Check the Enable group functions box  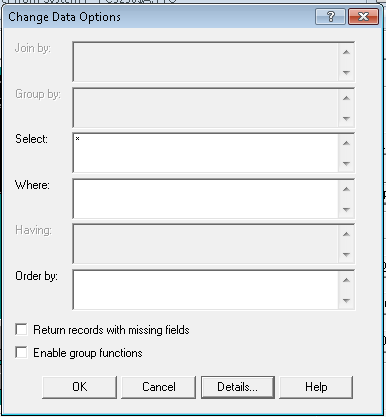click(21, 352)
